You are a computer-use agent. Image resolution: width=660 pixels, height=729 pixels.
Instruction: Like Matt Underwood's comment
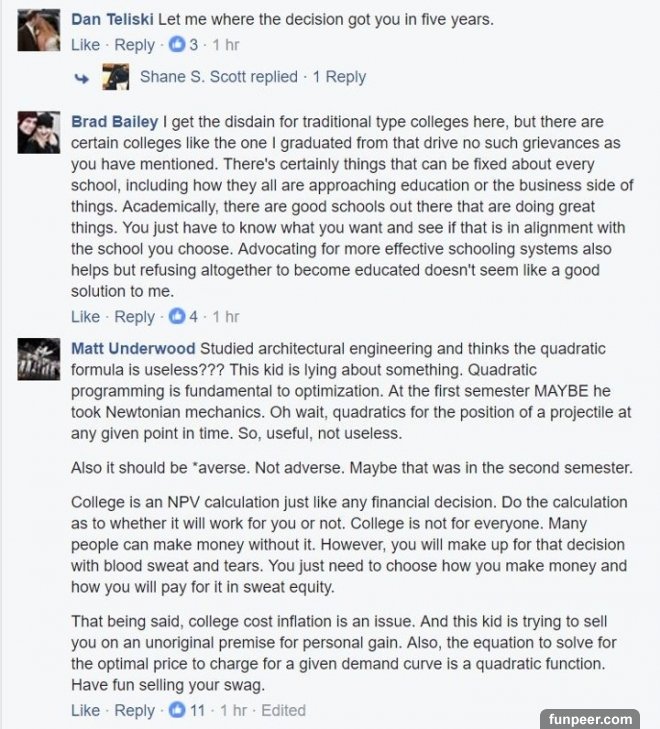(x=86, y=711)
